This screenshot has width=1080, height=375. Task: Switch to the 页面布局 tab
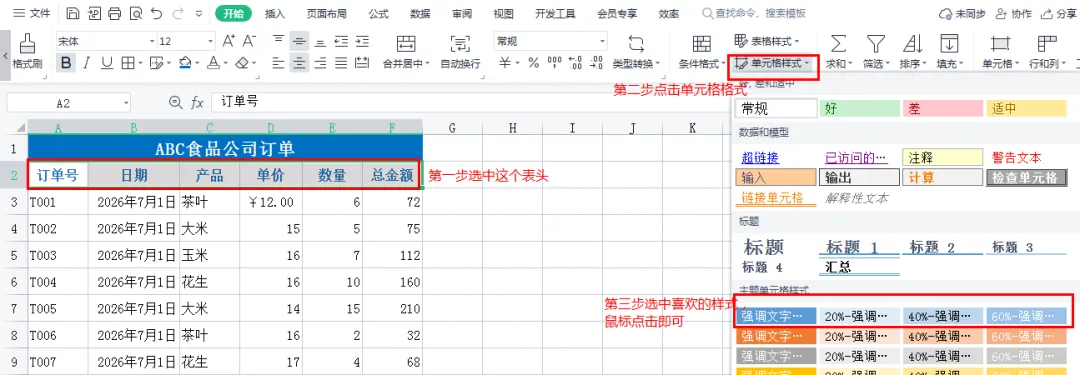(x=326, y=13)
